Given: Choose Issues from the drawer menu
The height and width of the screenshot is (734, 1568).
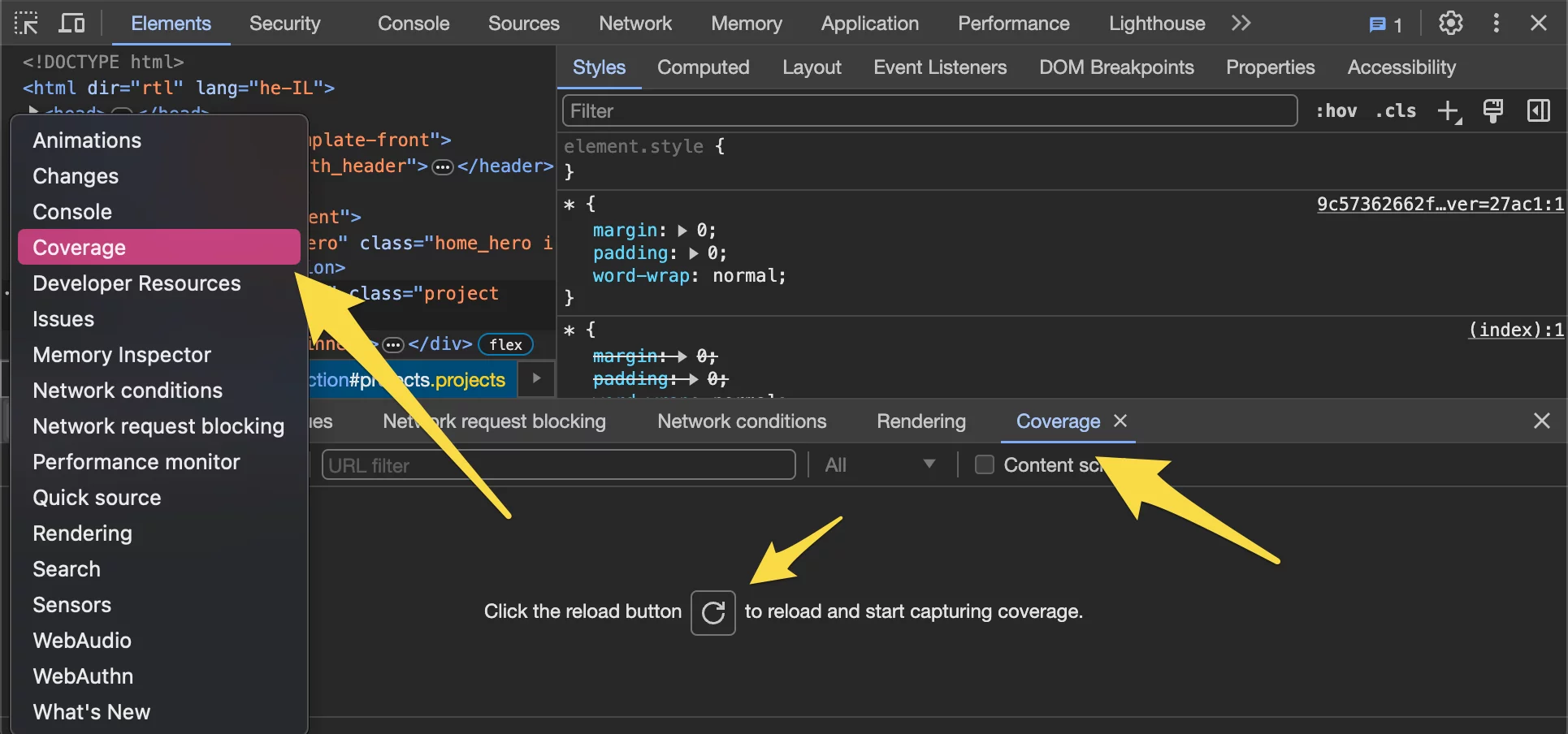Looking at the screenshot, I should point(159,319).
